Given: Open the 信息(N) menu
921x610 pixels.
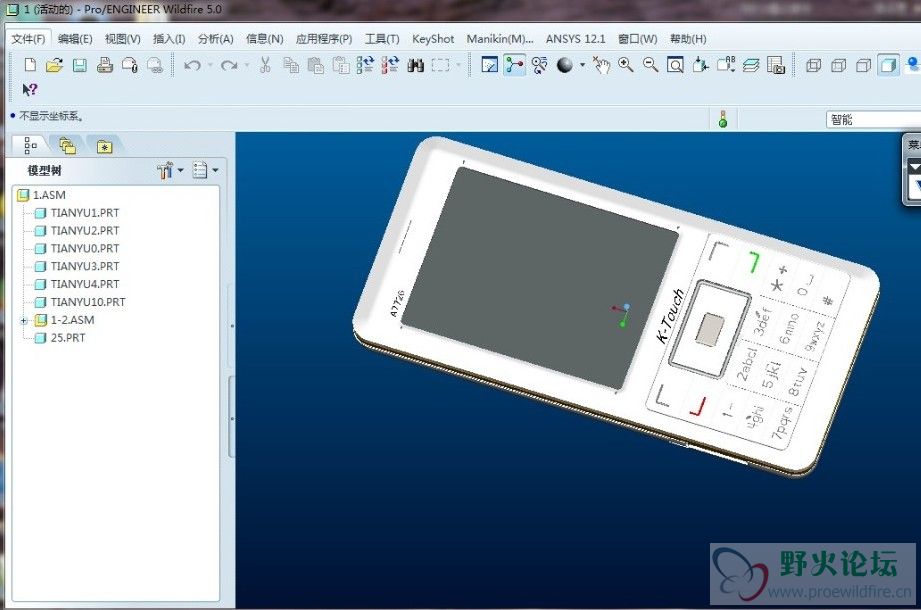Looking at the screenshot, I should point(264,39).
